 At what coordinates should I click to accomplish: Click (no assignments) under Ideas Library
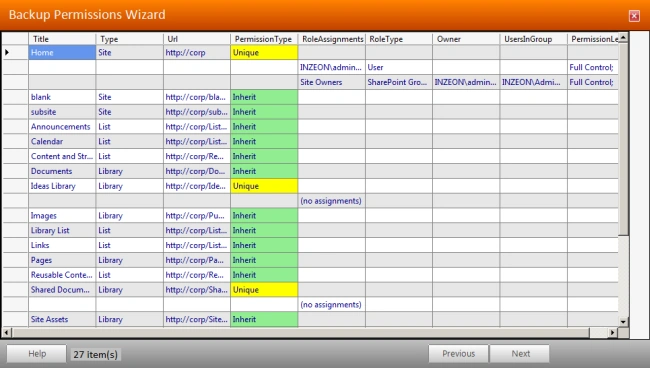pyautogui.click(x=332, y=201)
